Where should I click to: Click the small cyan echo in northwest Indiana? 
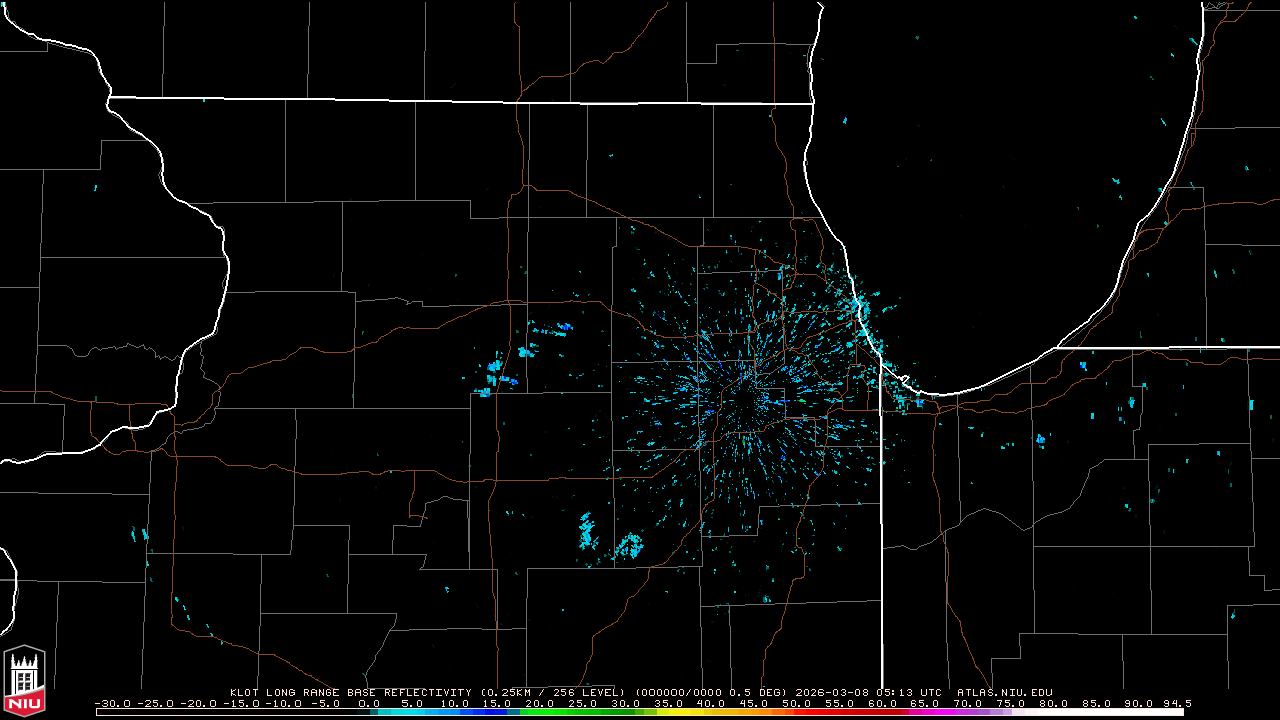(x=1041, y=439)
